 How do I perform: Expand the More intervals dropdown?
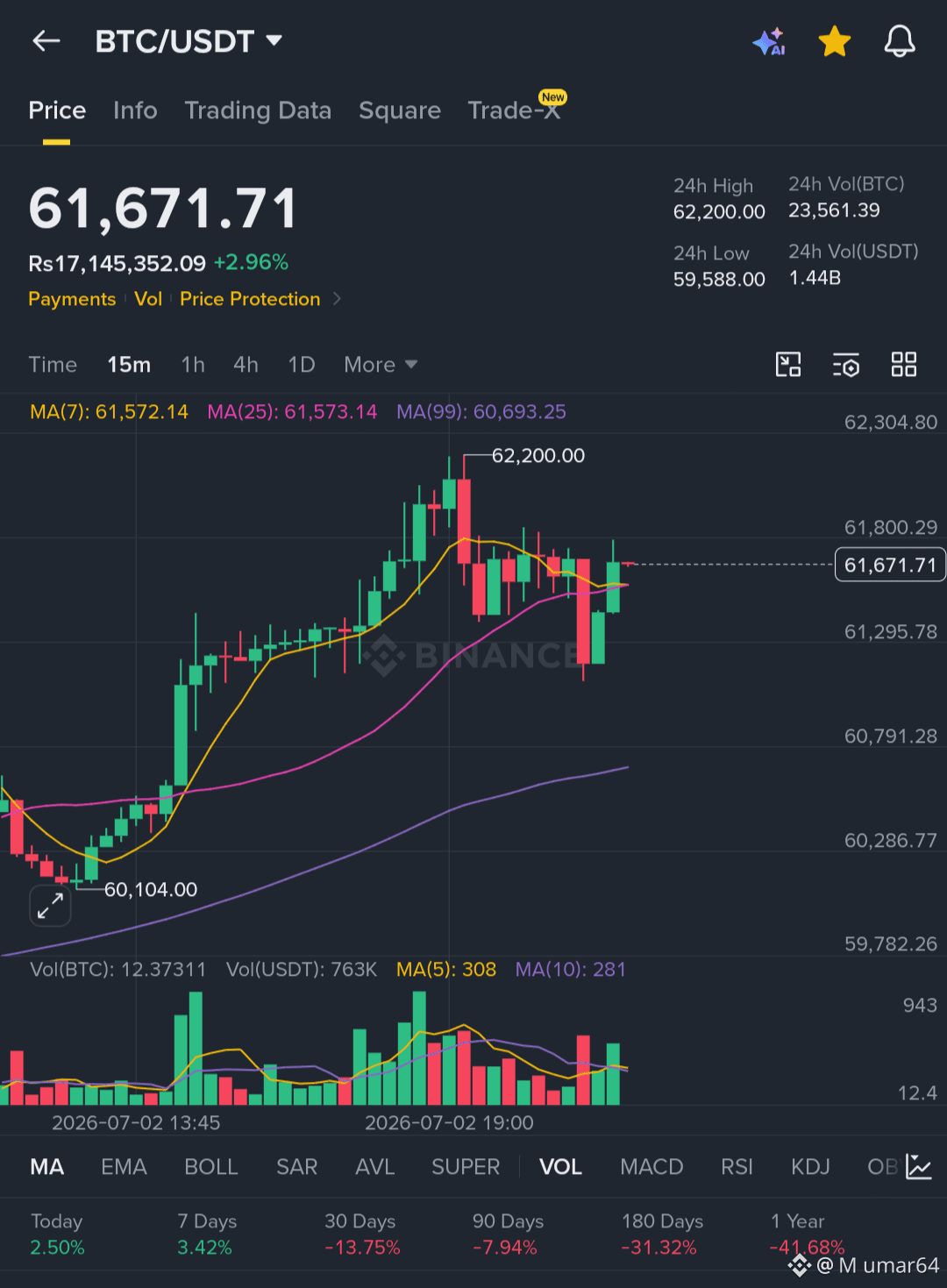pos(381,365)
